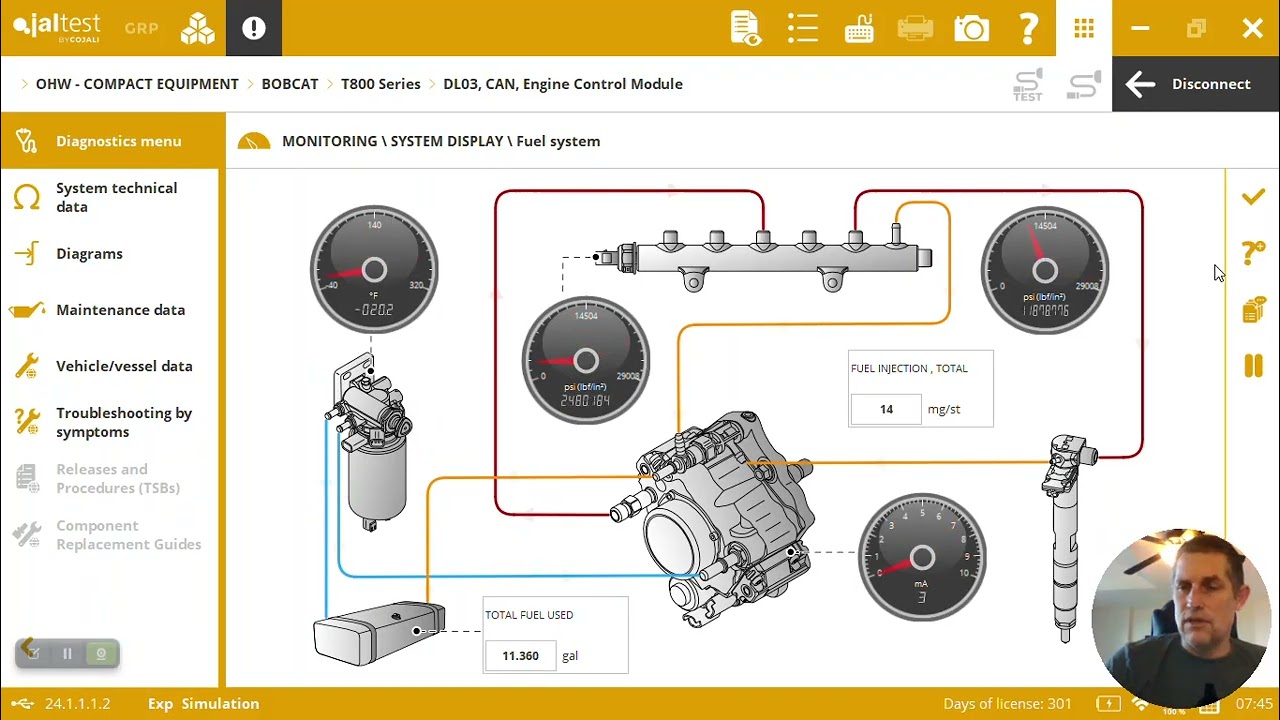
Task: Click "TOTAL FUEL USED" label
Action: [x=529, y=615]
